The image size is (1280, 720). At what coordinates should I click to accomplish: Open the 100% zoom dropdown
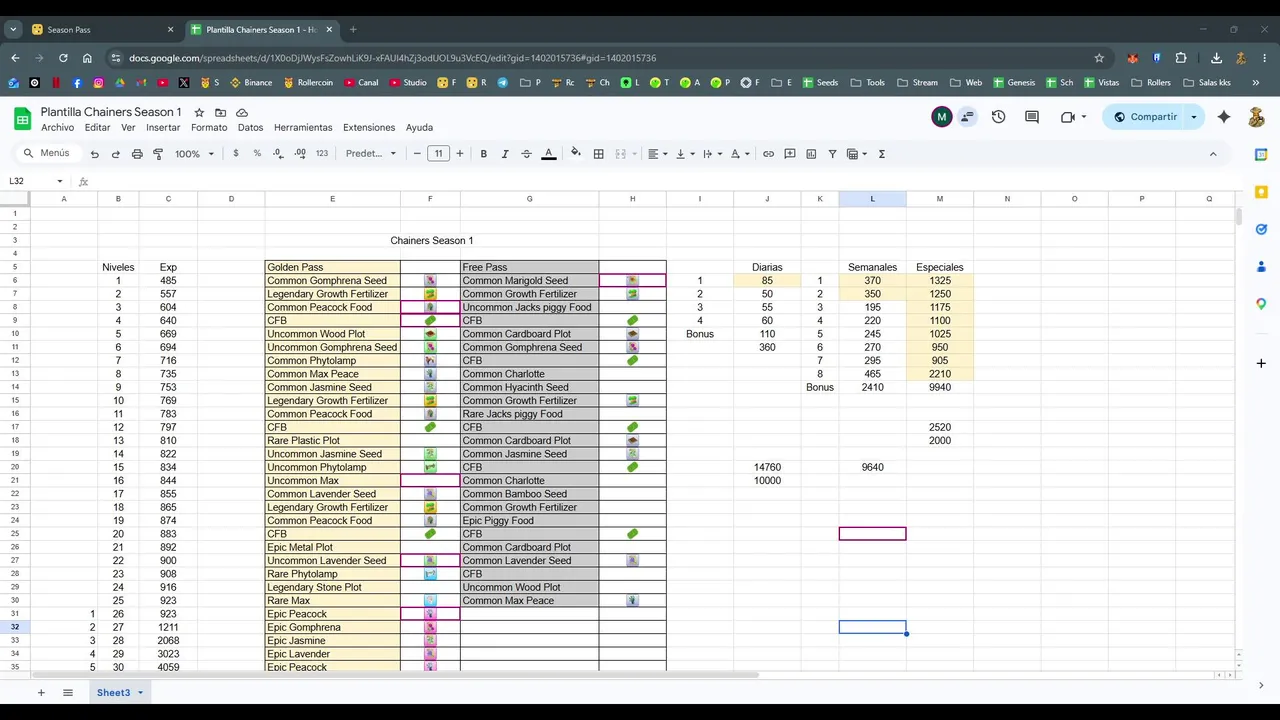[x=195, y=154]
